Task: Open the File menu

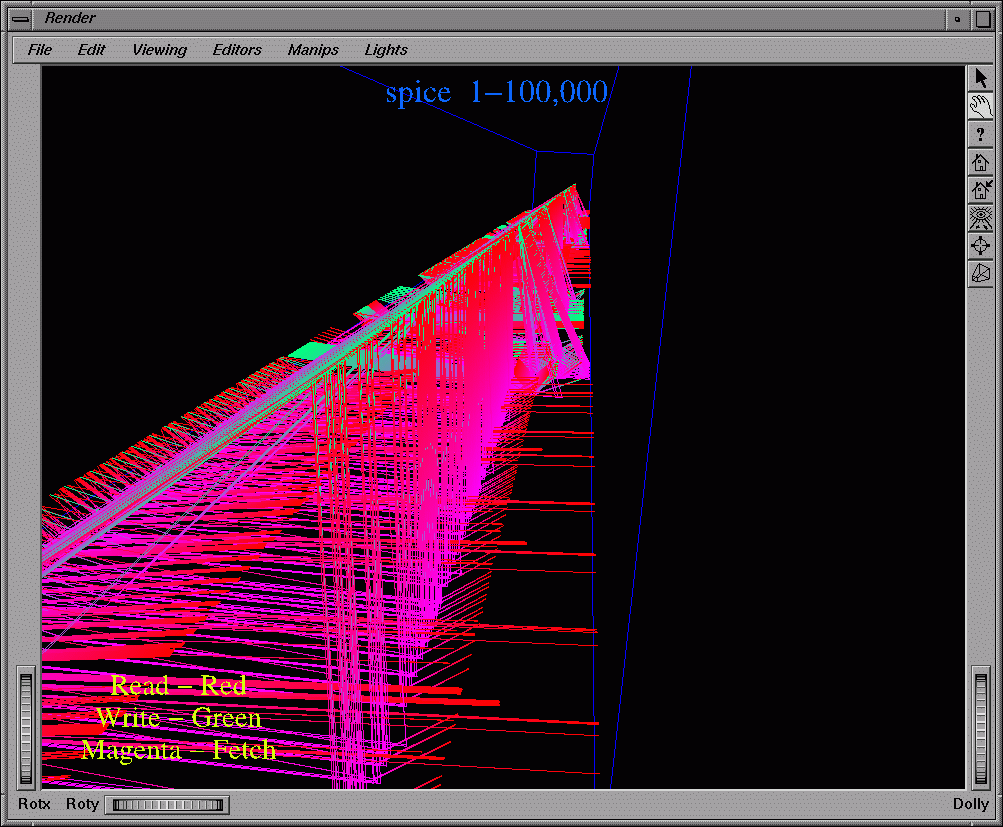Action: pos(40,50)
